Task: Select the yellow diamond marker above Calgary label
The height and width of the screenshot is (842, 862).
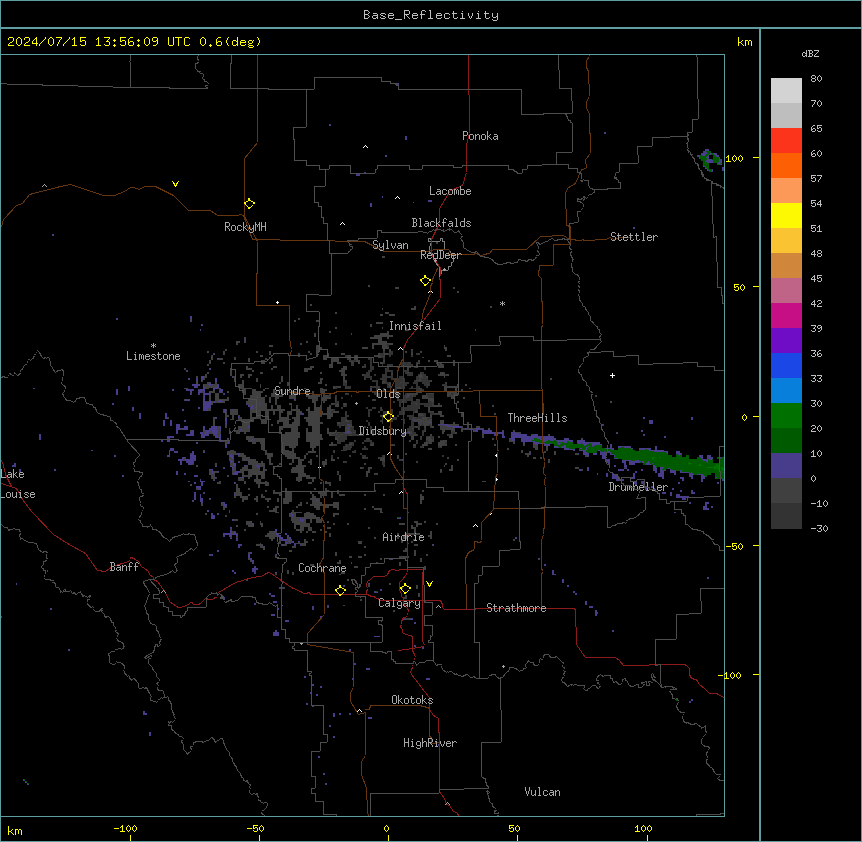Action: (405, 589)
